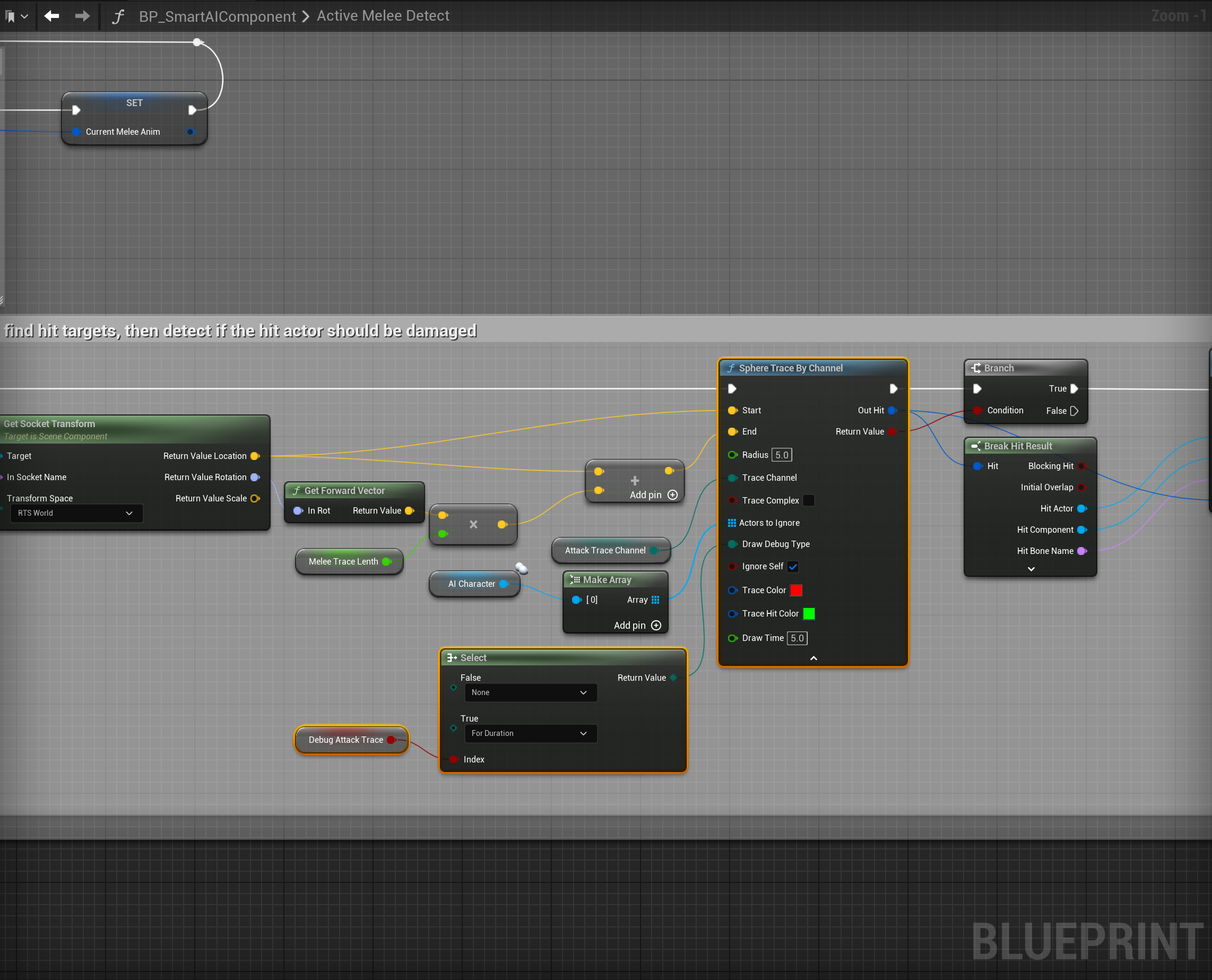This screenshot has width=1212, height=980.
Task: Enable the Trace Complex checkbox
Action: pos(808,500)
